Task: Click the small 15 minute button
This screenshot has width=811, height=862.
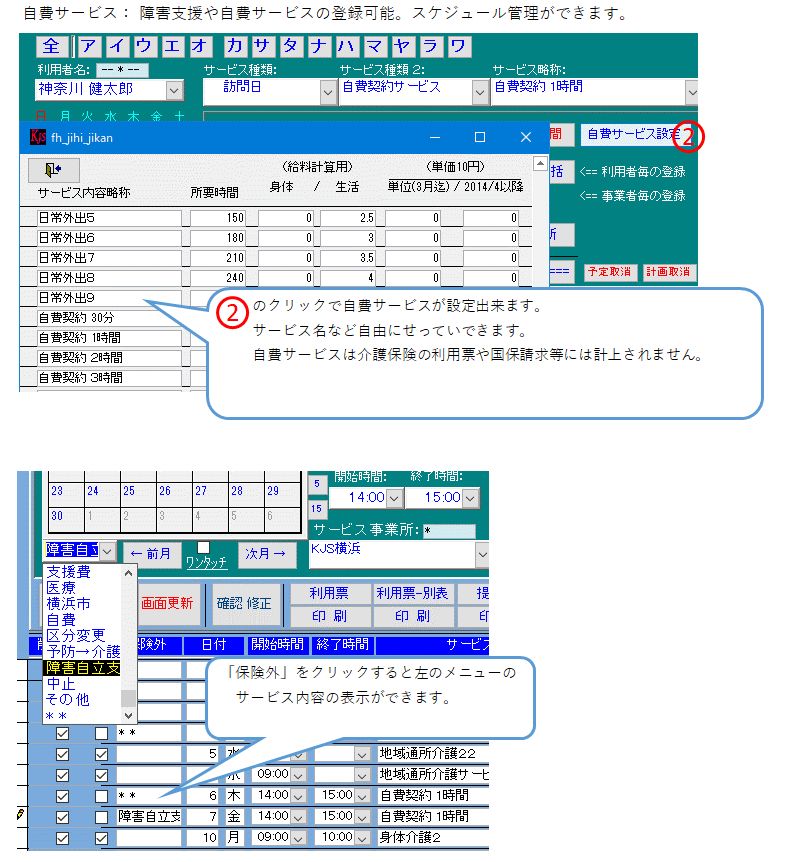Action: (x=316, y=510)
